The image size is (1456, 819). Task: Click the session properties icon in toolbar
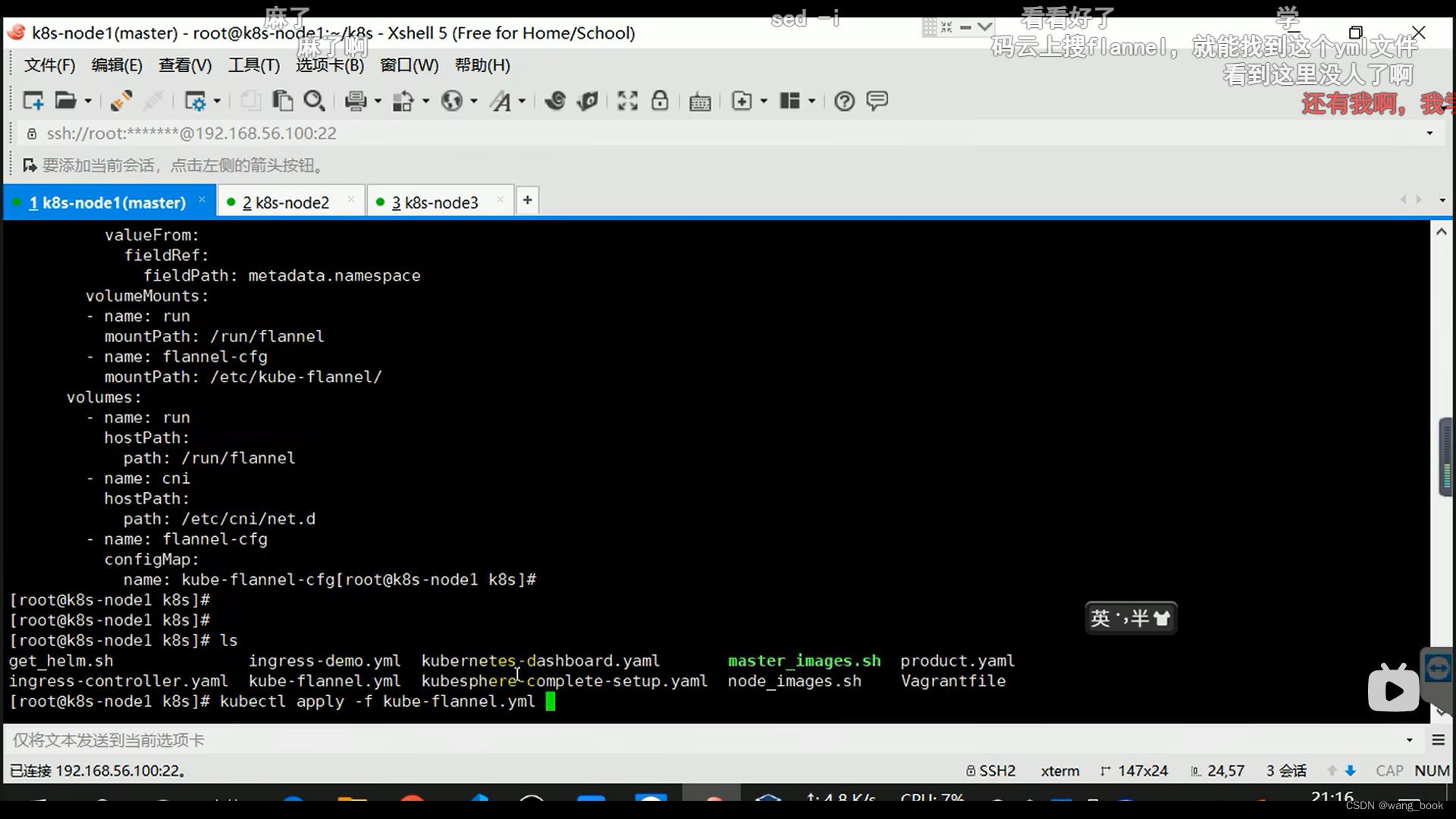196,100
